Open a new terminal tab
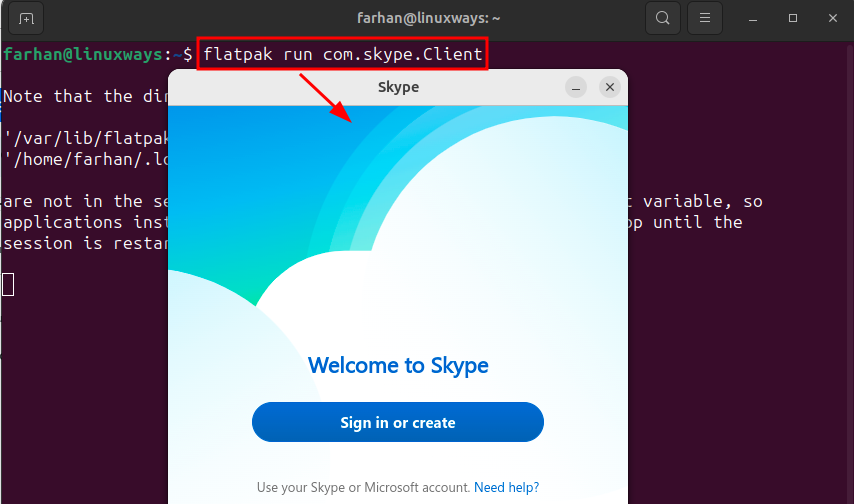Image resolution: width=854 pixels, height=504 pixels. (26, 18)
